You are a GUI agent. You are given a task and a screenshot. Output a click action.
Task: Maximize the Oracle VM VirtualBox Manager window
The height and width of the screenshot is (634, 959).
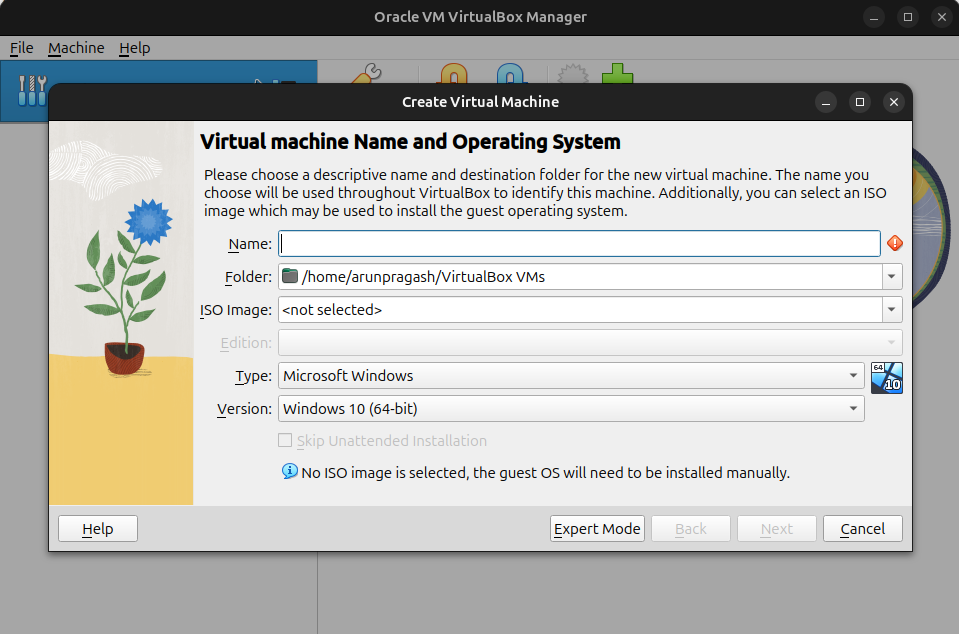pos(908,17)
